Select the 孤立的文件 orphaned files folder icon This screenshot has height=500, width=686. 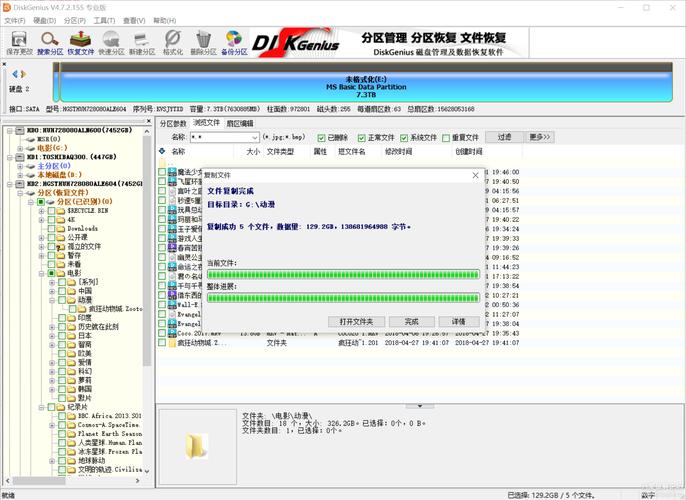pos(61,247)
